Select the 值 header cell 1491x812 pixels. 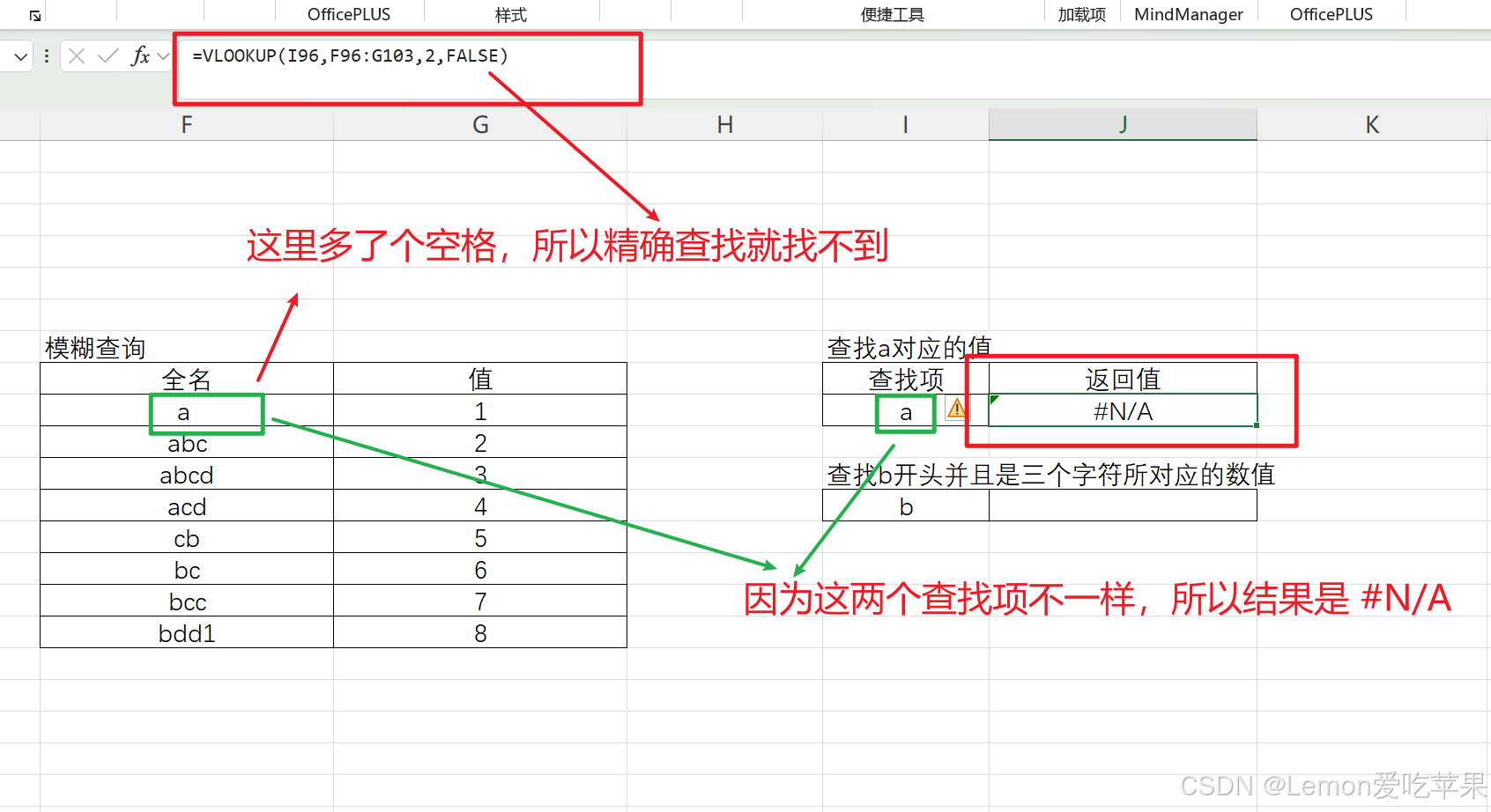point(480,379)
